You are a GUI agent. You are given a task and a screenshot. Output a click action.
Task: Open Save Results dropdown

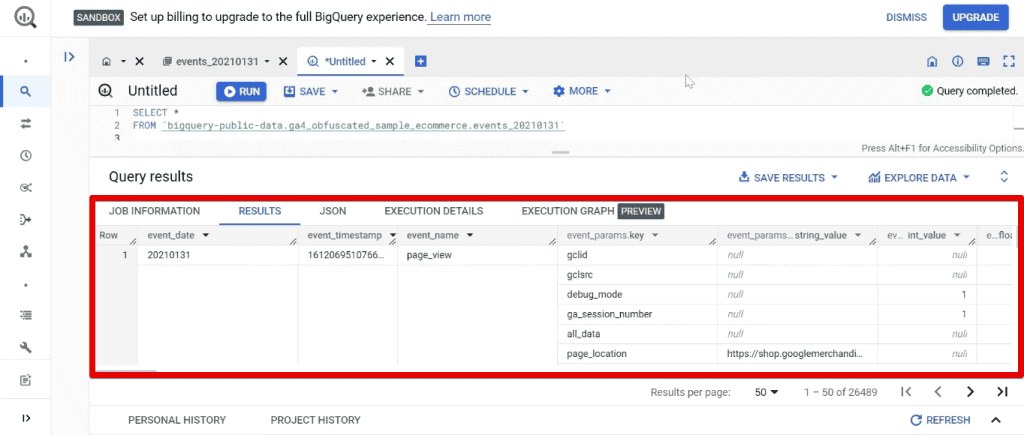coord(788,178)
